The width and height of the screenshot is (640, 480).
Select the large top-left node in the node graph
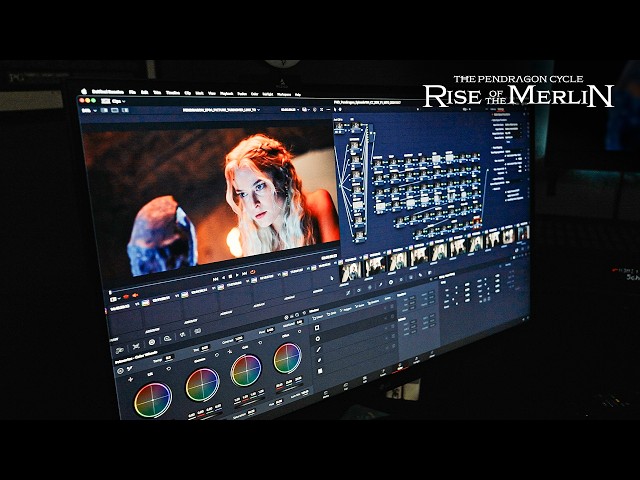click(339, 127)
